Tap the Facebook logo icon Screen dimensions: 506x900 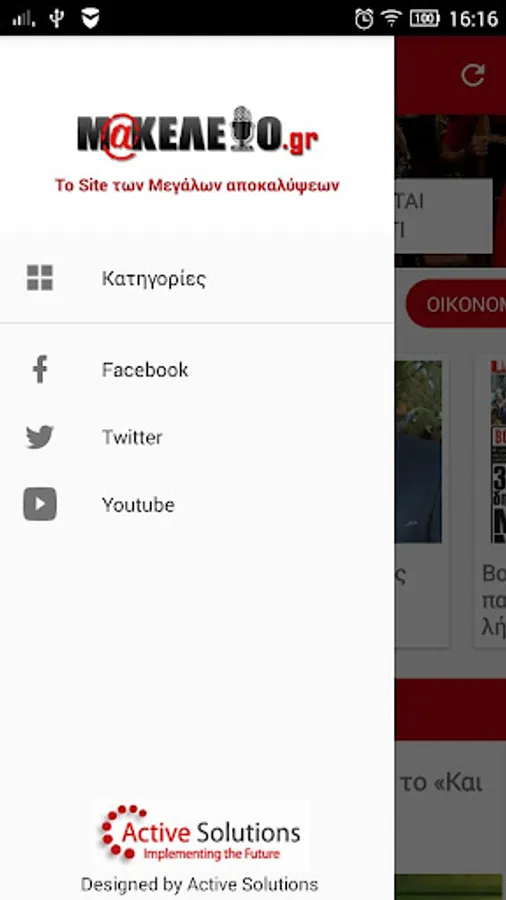point(40,369)
